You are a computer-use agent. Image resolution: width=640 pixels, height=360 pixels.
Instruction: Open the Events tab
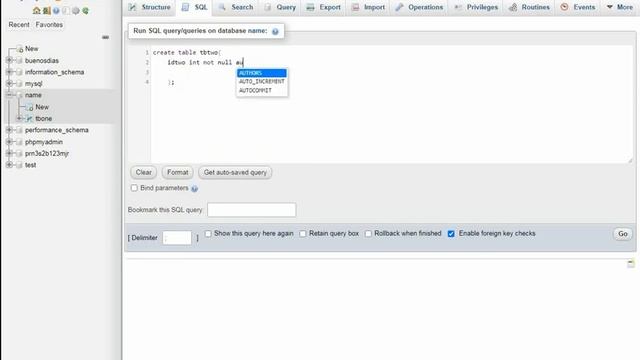(578, 7)
